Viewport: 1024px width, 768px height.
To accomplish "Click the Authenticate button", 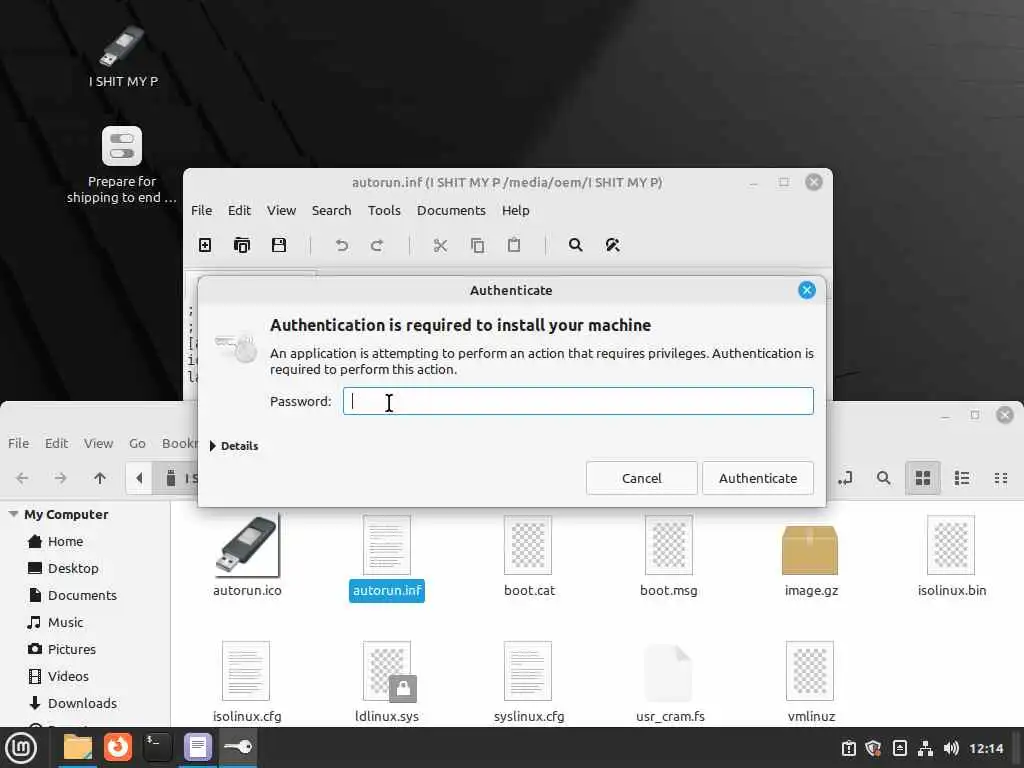I will (758, 478).
